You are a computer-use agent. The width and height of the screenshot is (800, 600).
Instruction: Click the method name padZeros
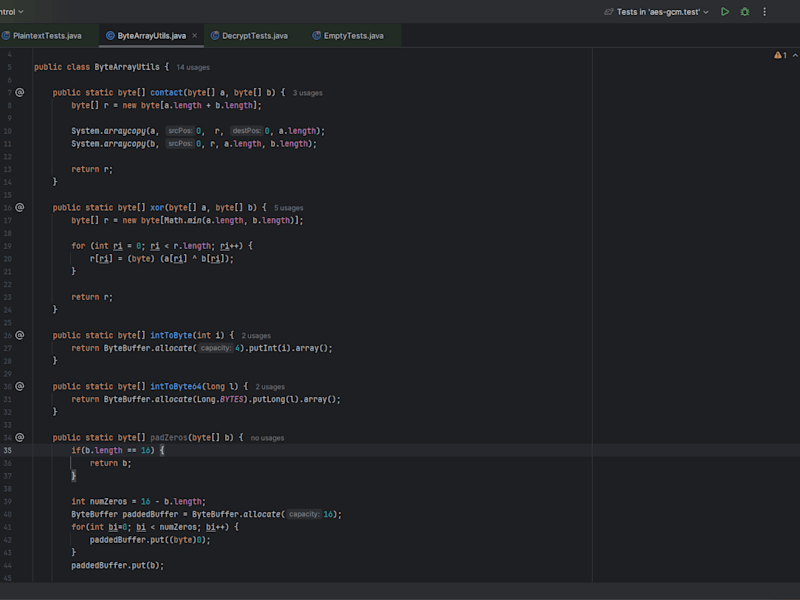168,437
